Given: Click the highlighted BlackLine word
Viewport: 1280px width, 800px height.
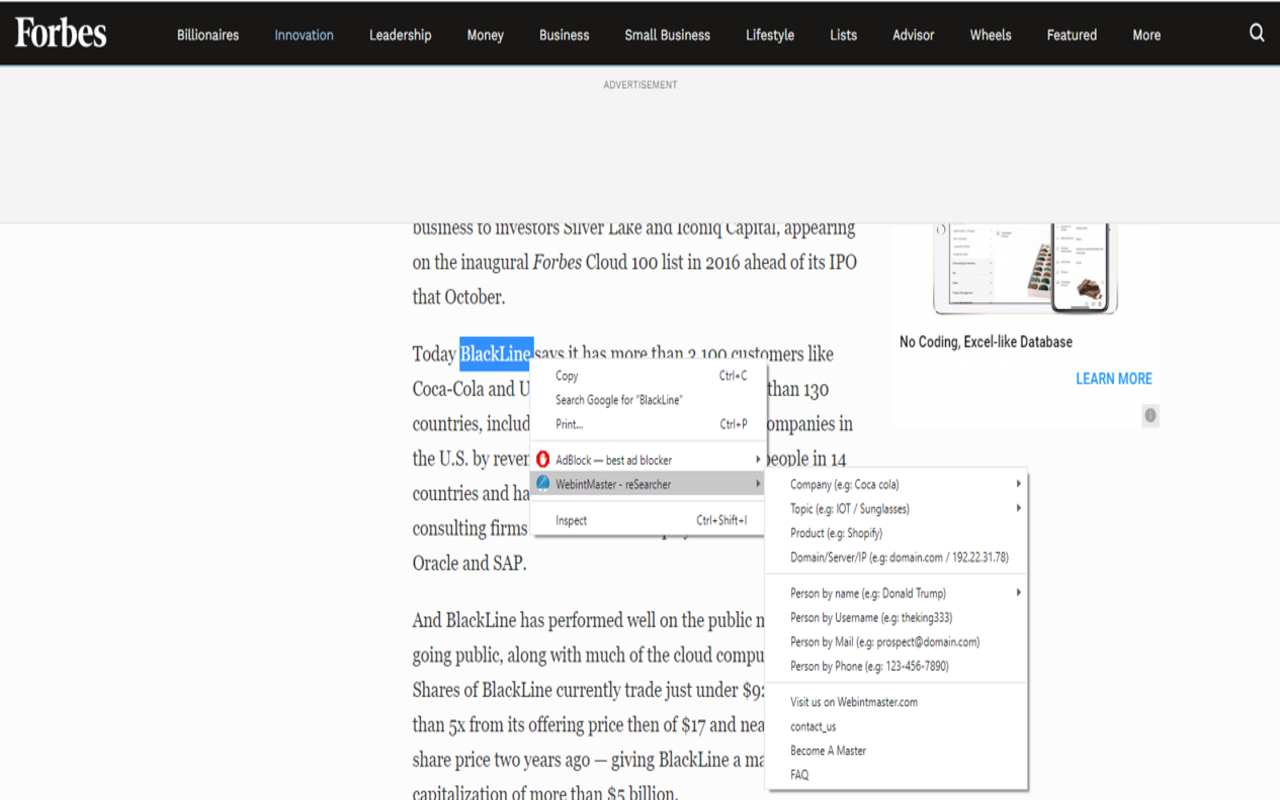Looking at the screenshot, I should pyautogui.click(x=496, y=354).
